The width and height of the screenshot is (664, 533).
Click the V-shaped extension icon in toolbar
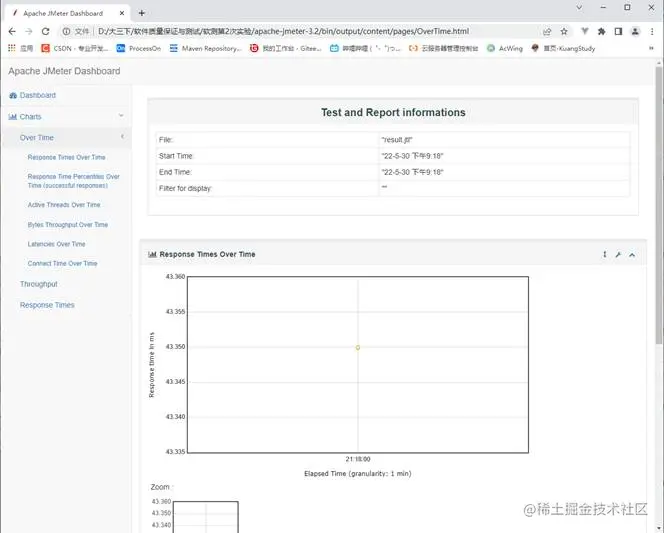point(585,31)
